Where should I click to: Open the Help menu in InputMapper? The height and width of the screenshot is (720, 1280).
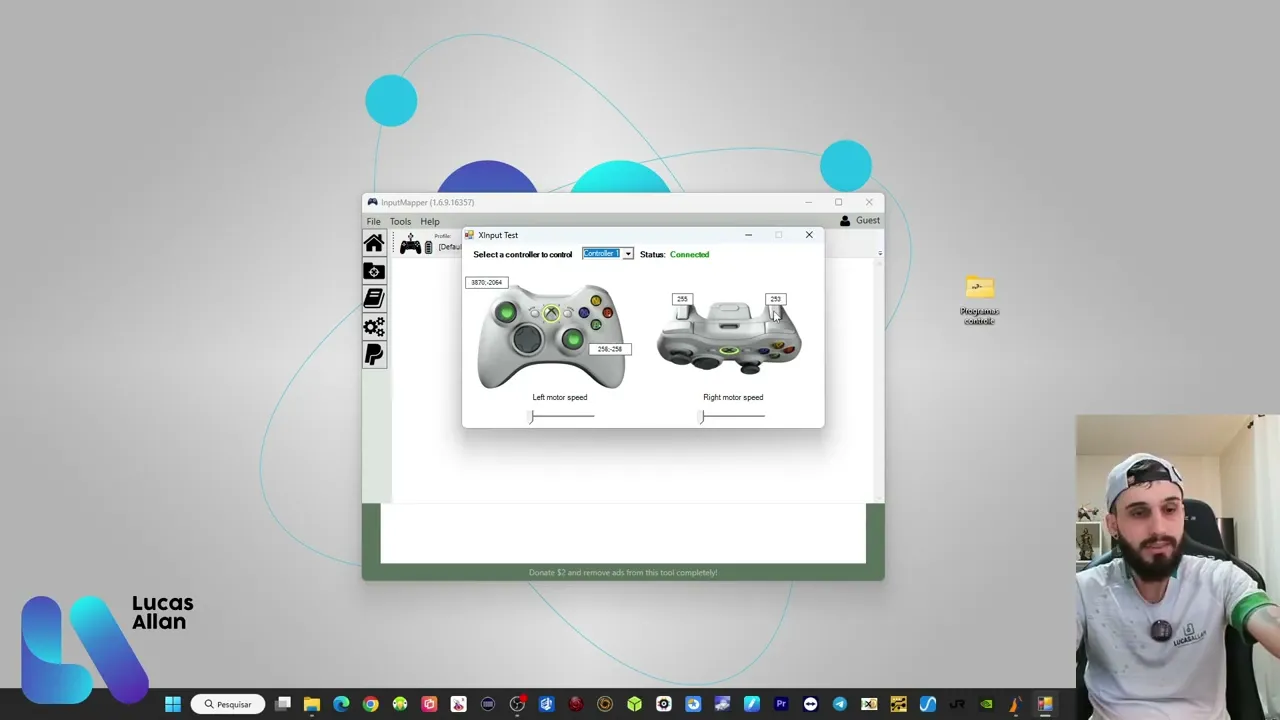[x=430, y=221]
